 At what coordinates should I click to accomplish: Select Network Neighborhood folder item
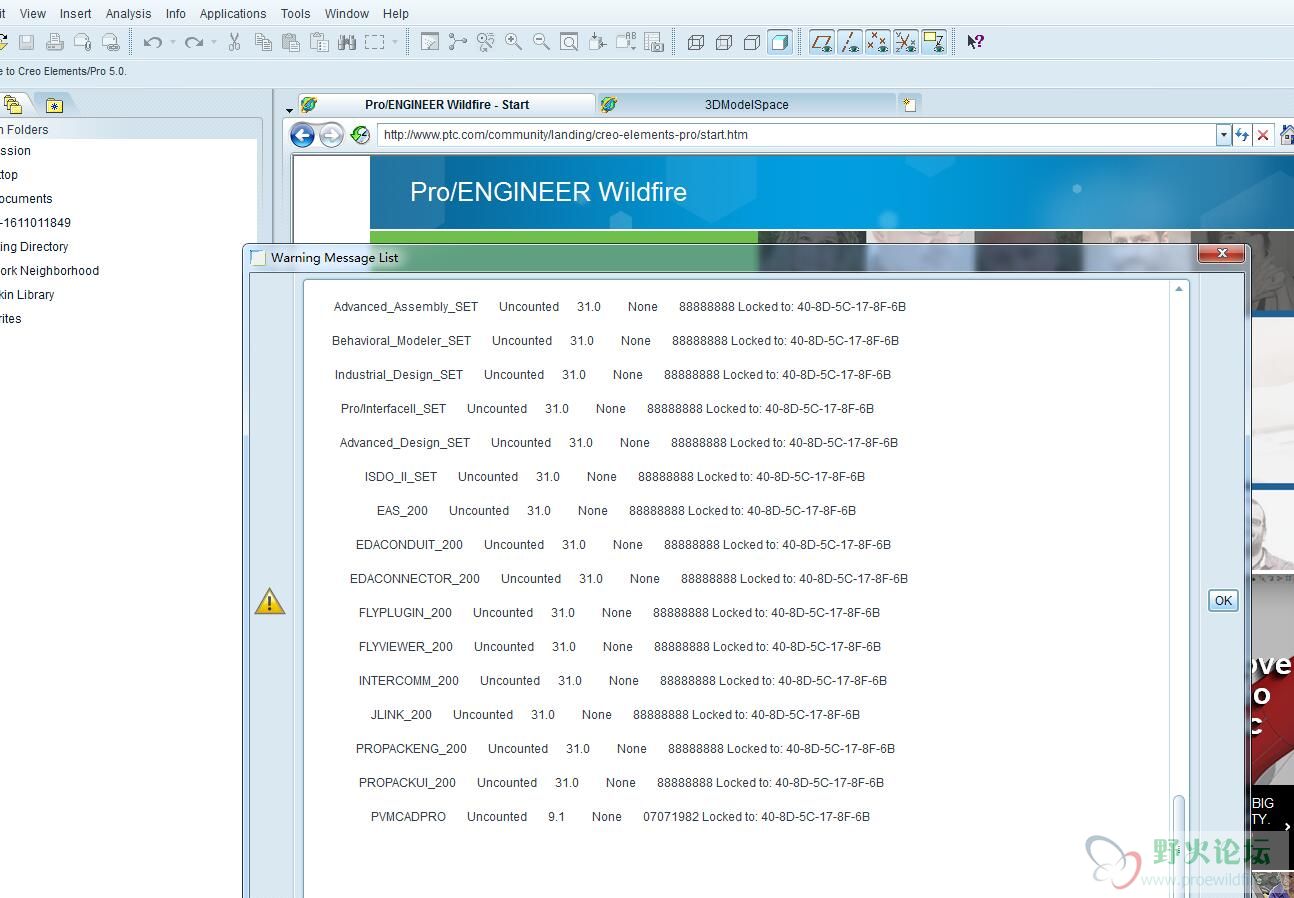point(49,271)
